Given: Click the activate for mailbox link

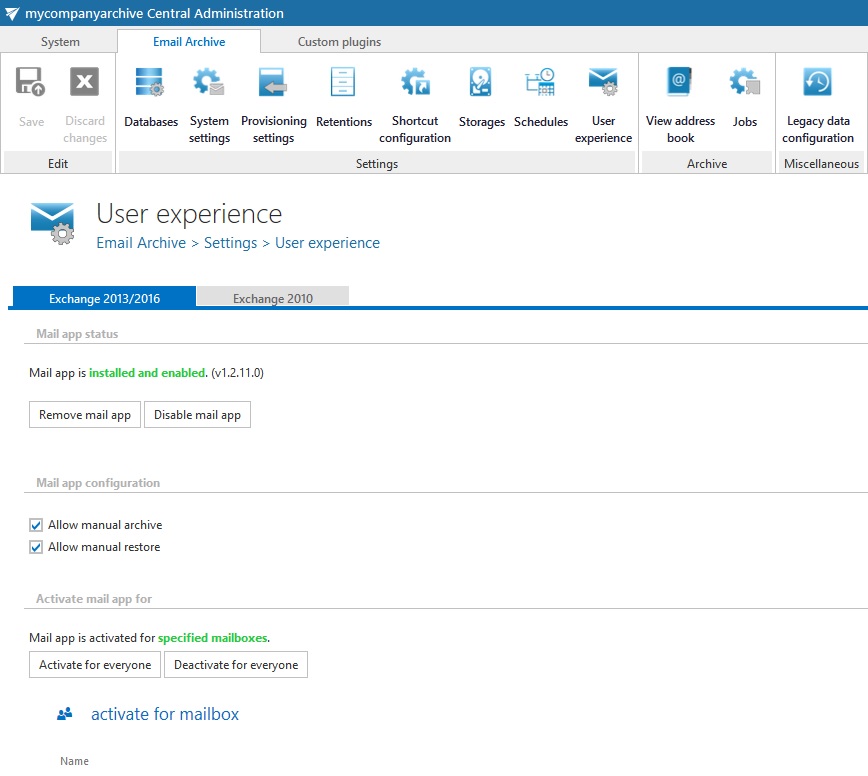Looking at the screenshot, I should [165, 714].
